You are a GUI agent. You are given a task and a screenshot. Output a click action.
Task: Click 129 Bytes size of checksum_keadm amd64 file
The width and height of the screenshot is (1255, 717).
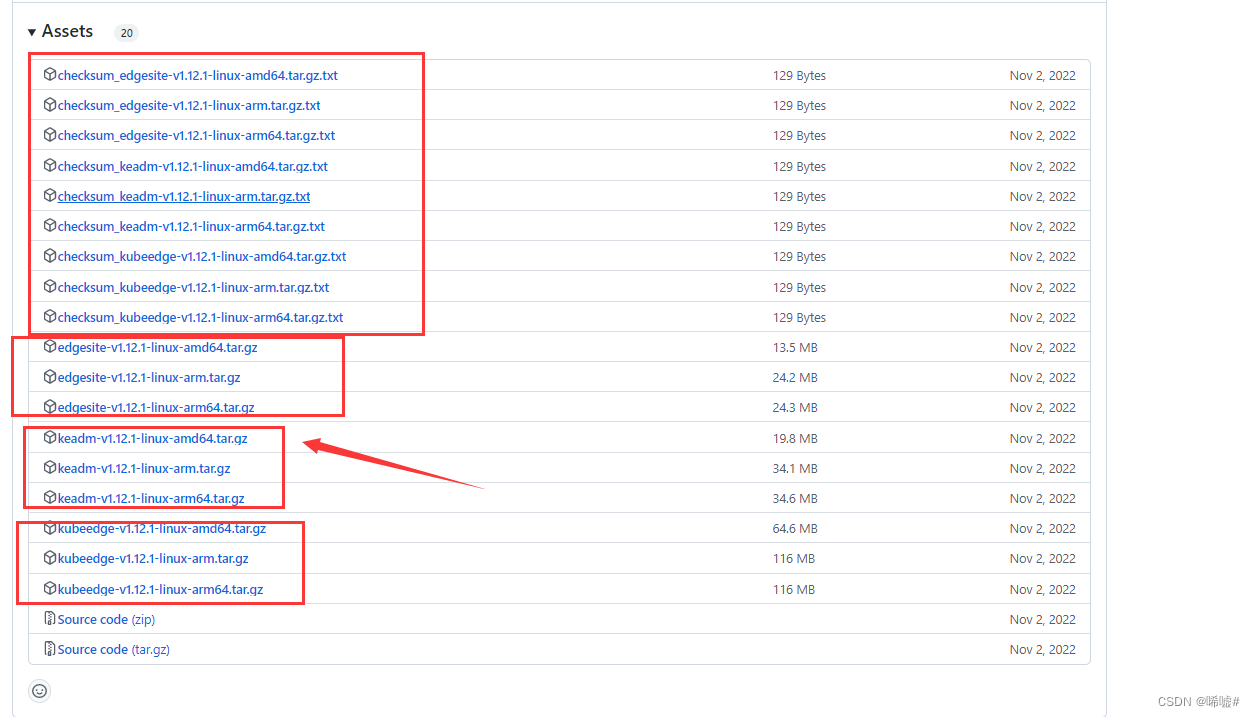[799, 166]
